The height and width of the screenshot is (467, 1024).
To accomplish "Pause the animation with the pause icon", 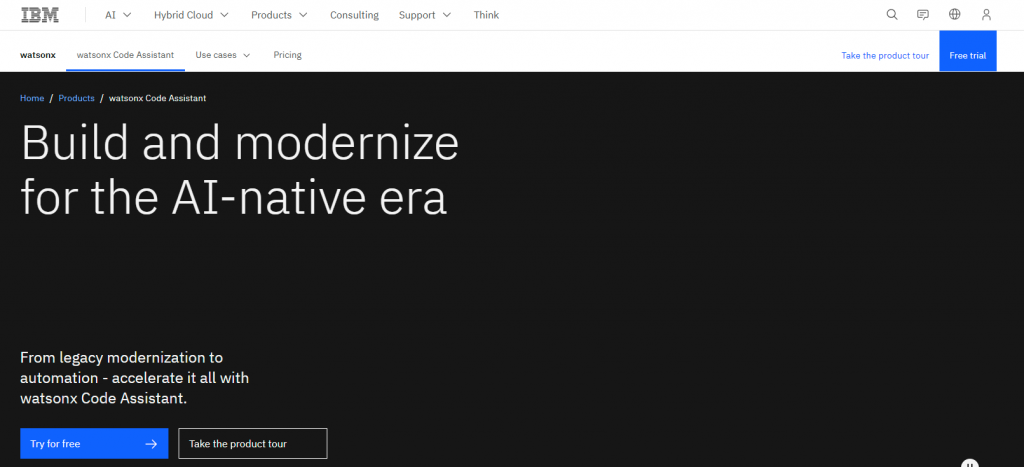I will (x=969, y=464).
